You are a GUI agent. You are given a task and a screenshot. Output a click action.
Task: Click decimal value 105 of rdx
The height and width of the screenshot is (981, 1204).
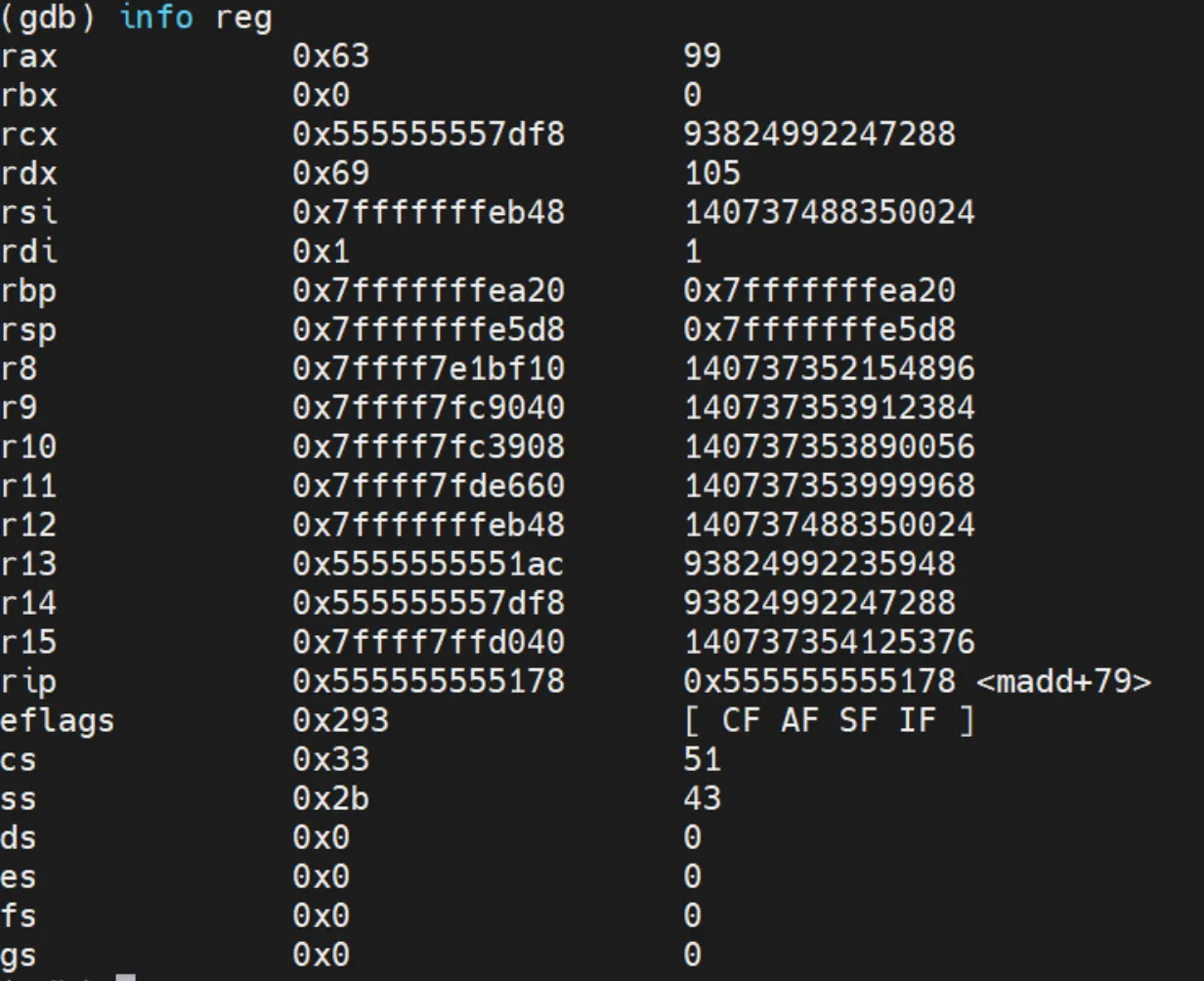click(x=711, y=174)
